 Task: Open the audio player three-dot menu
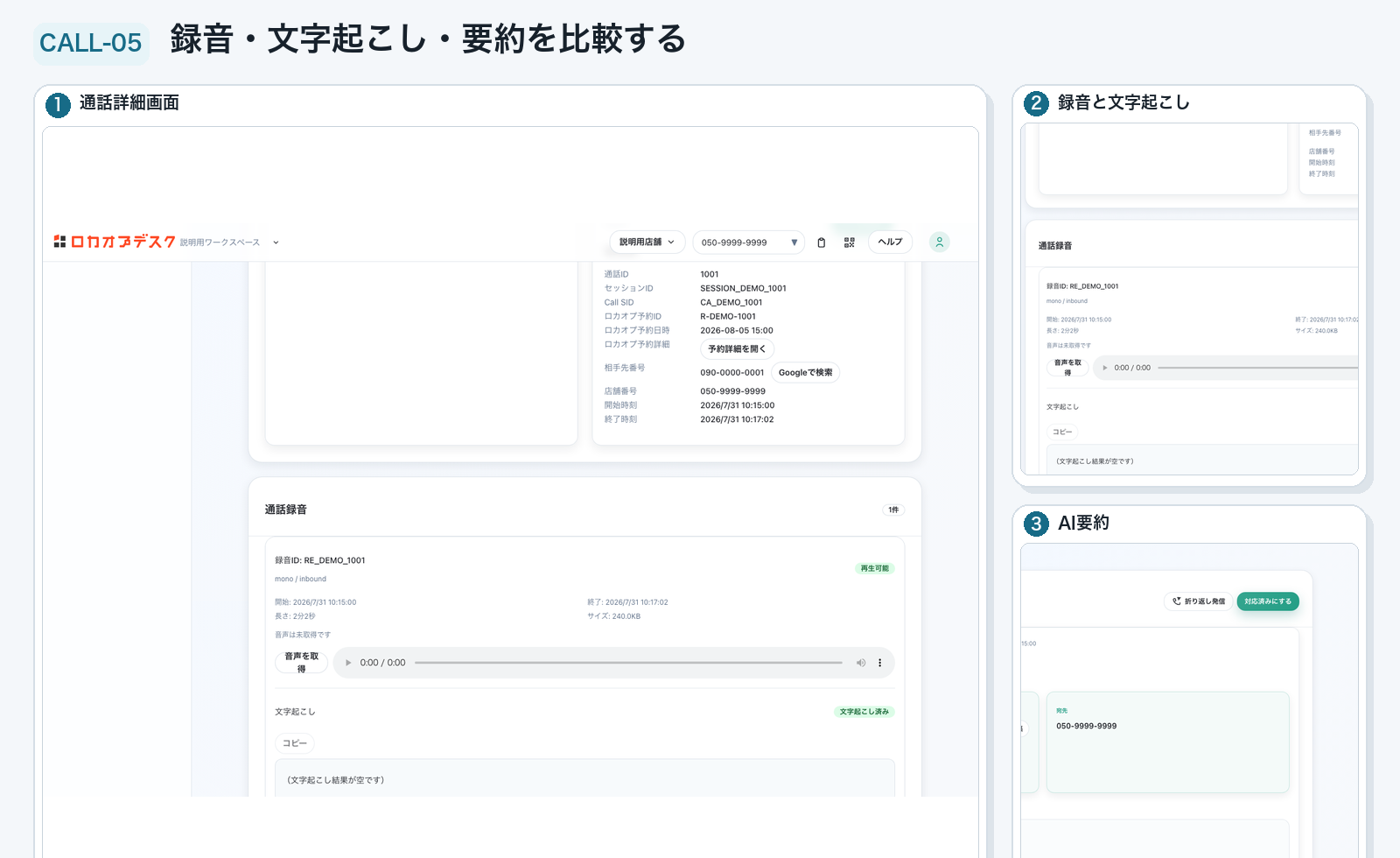[880, 663]
